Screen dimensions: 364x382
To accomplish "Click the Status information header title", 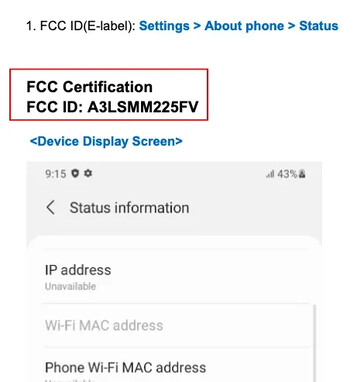I will (129, 208).
